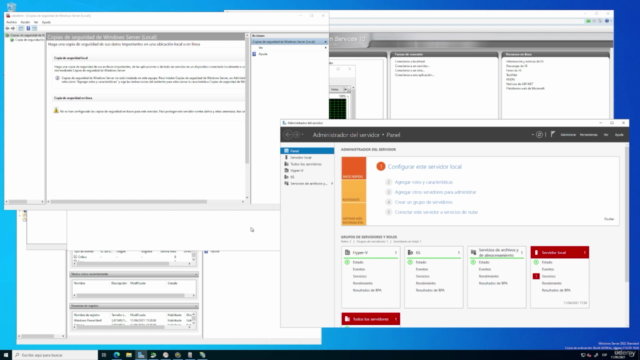Select the OBTENER MÁS INFORMACIÓN tile
Screen dimensions: 640x360
(354, 214)
